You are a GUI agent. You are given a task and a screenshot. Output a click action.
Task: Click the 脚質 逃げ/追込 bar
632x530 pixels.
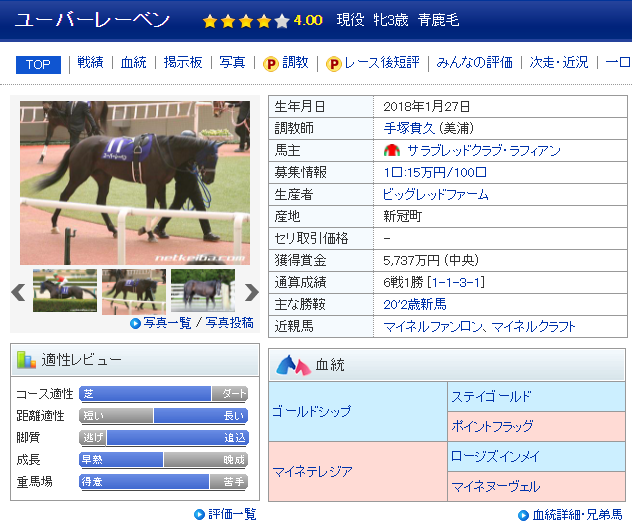[x=164, y=438]
